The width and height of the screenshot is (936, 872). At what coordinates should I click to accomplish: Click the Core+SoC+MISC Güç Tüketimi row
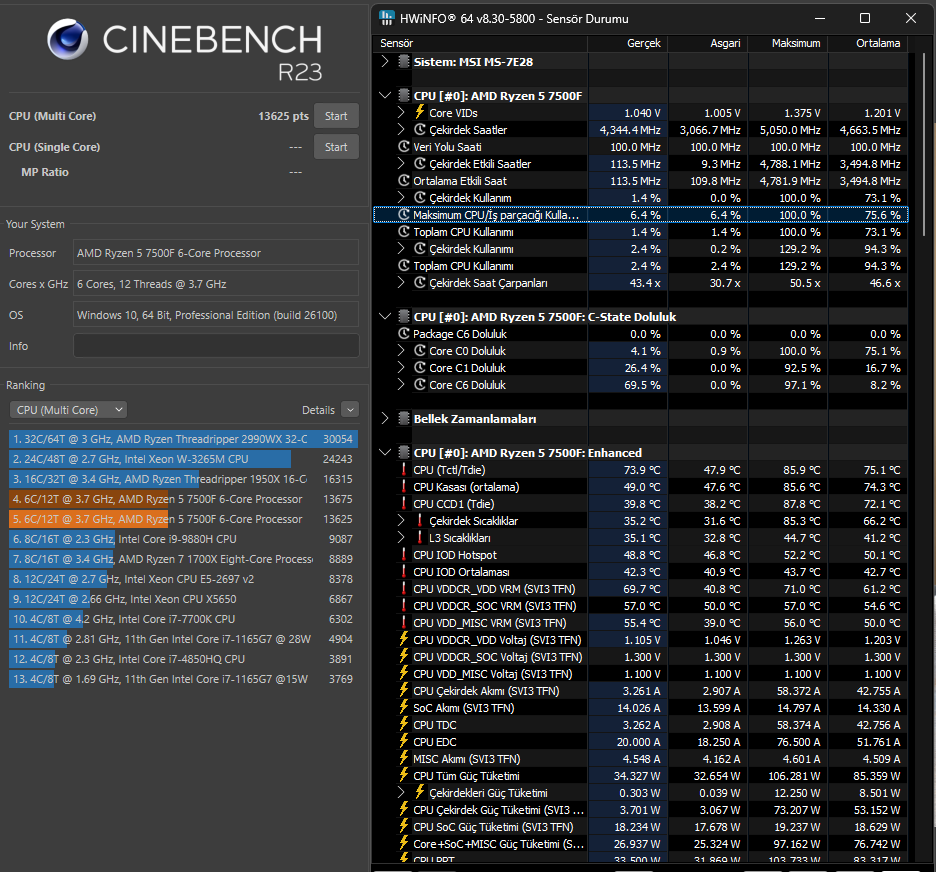click(641, 843)
